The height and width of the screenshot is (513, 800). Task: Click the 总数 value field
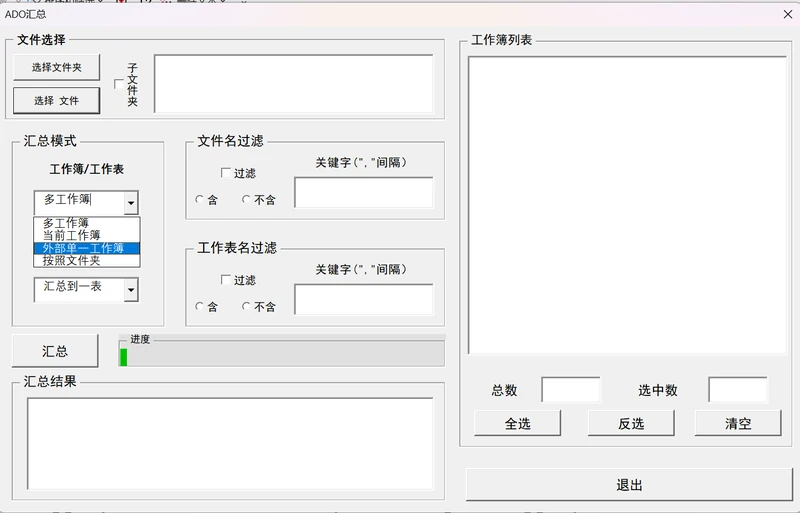(570, 390)
